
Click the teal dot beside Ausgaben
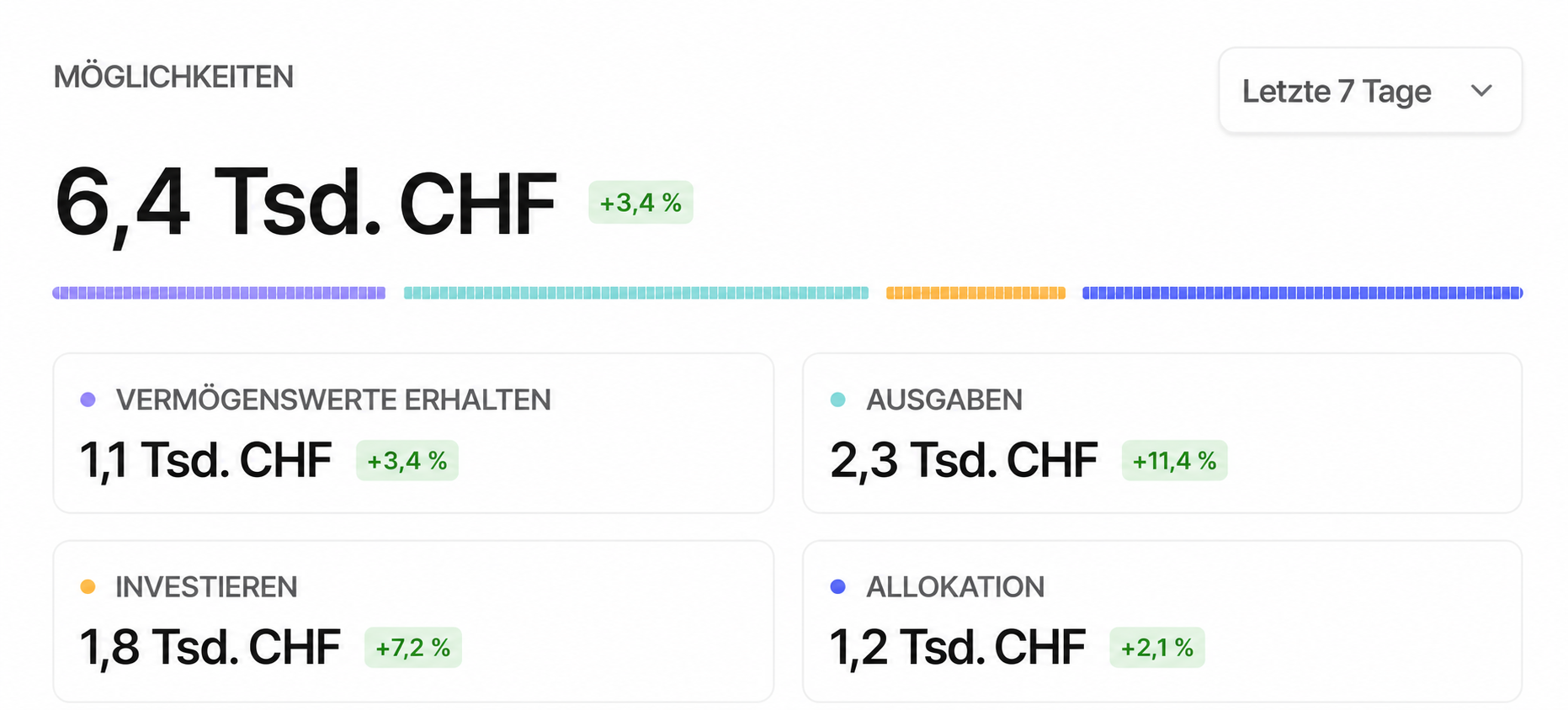(837, 400)
